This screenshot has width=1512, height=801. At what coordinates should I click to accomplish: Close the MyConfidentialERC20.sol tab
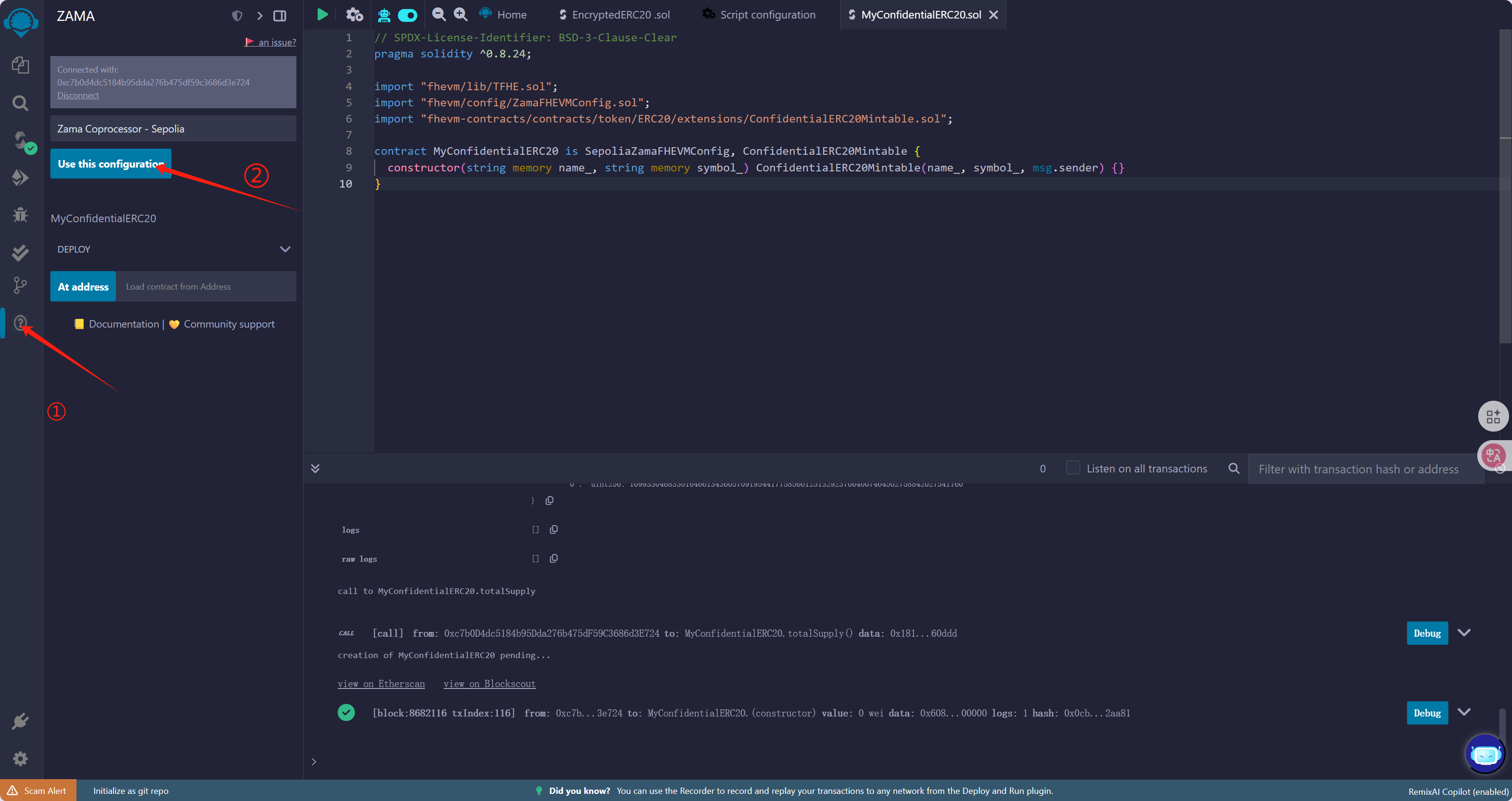point(994,15)
